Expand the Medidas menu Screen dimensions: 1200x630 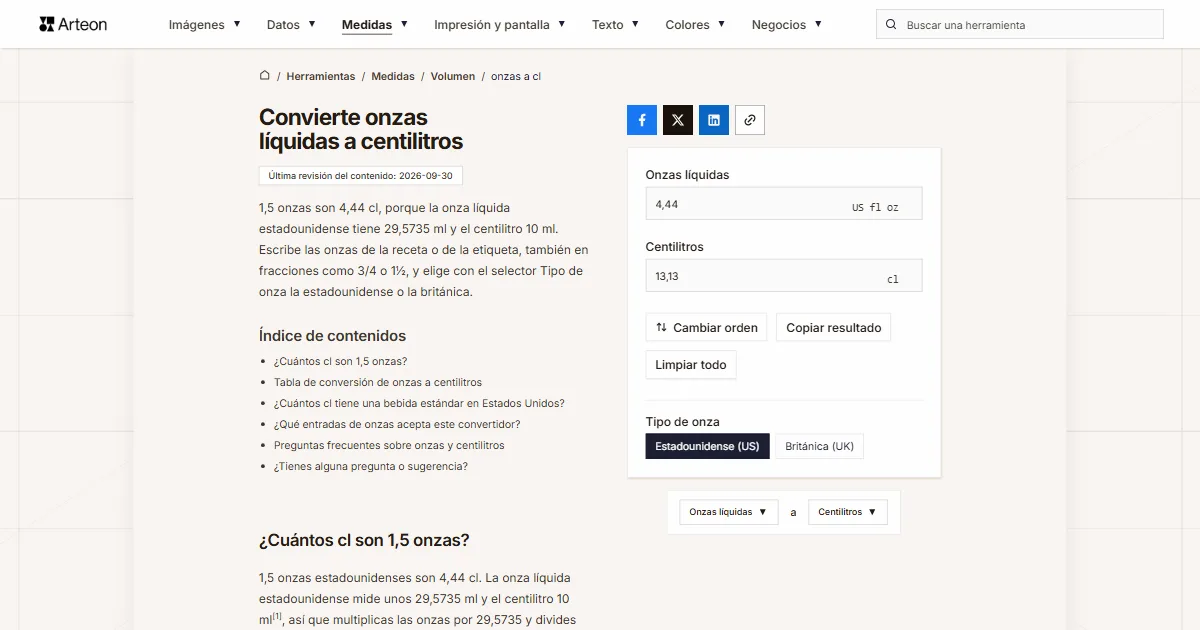tap(375, 25)
